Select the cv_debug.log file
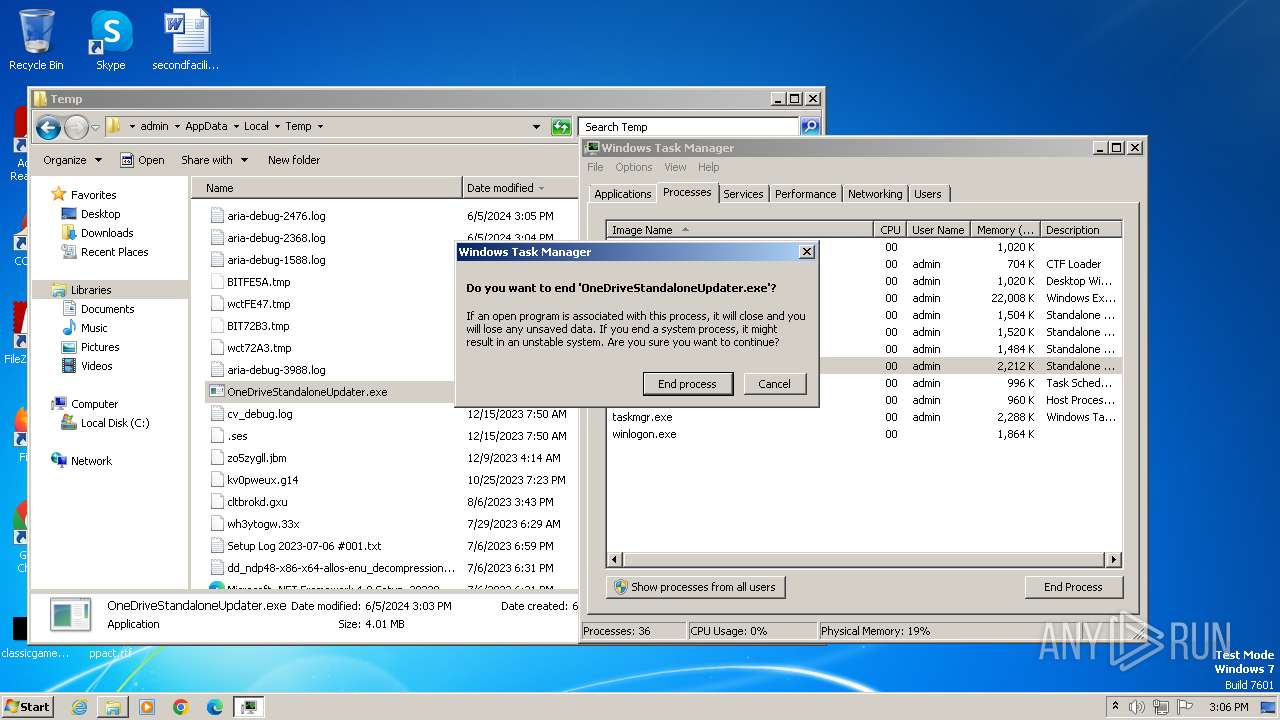Image resolution: width=1280 pixels, height=720 pixels. click(x=260, y=414)
